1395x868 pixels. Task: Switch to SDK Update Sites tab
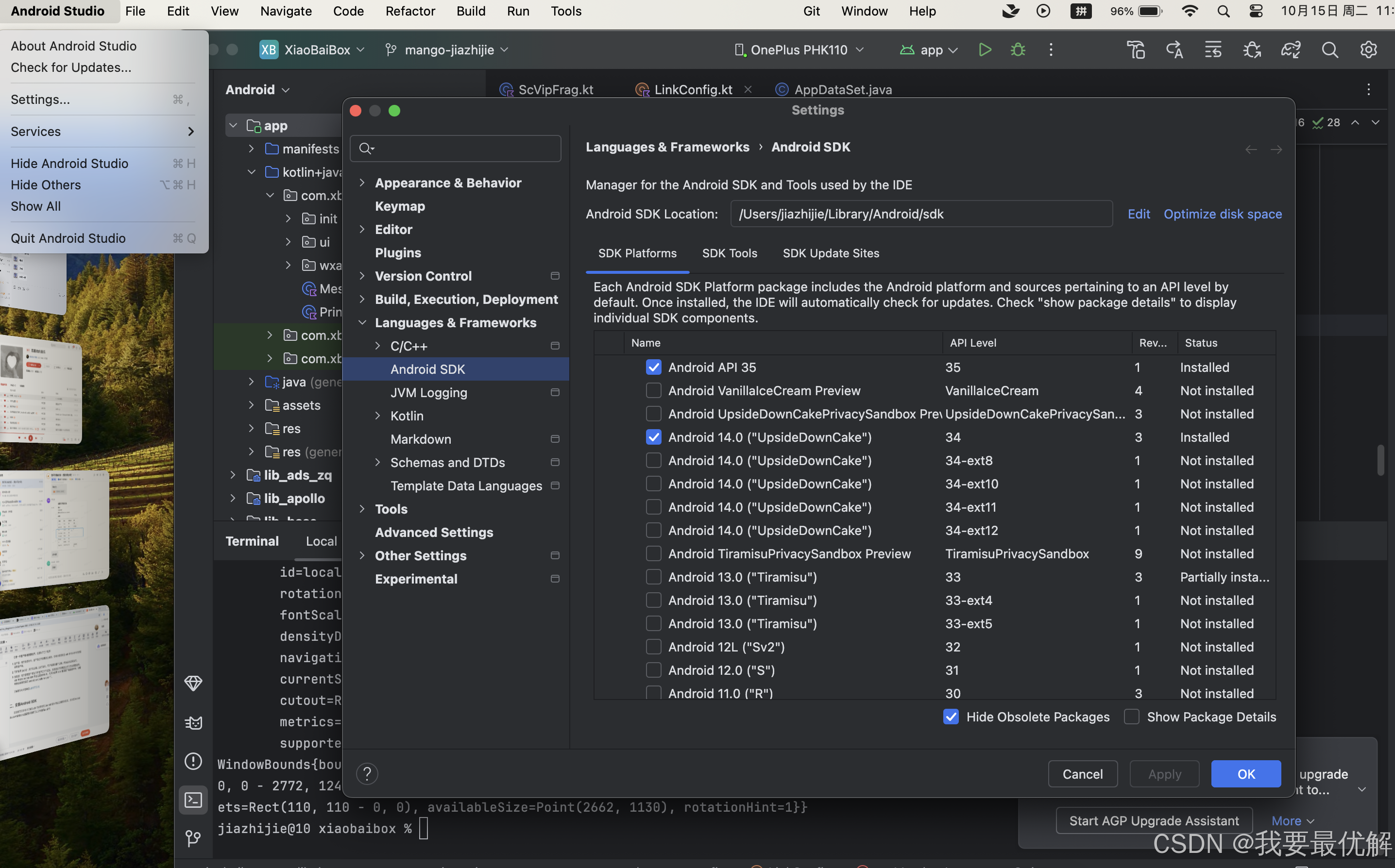(831, 253)
